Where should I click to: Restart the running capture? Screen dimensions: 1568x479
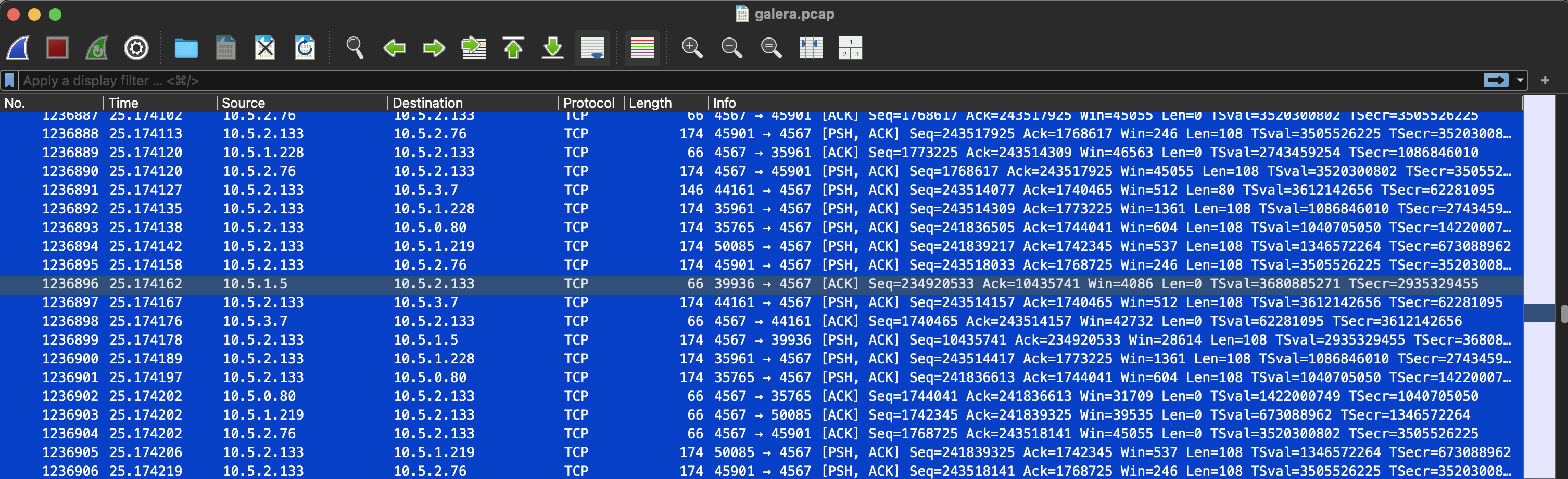pos(96,49)
